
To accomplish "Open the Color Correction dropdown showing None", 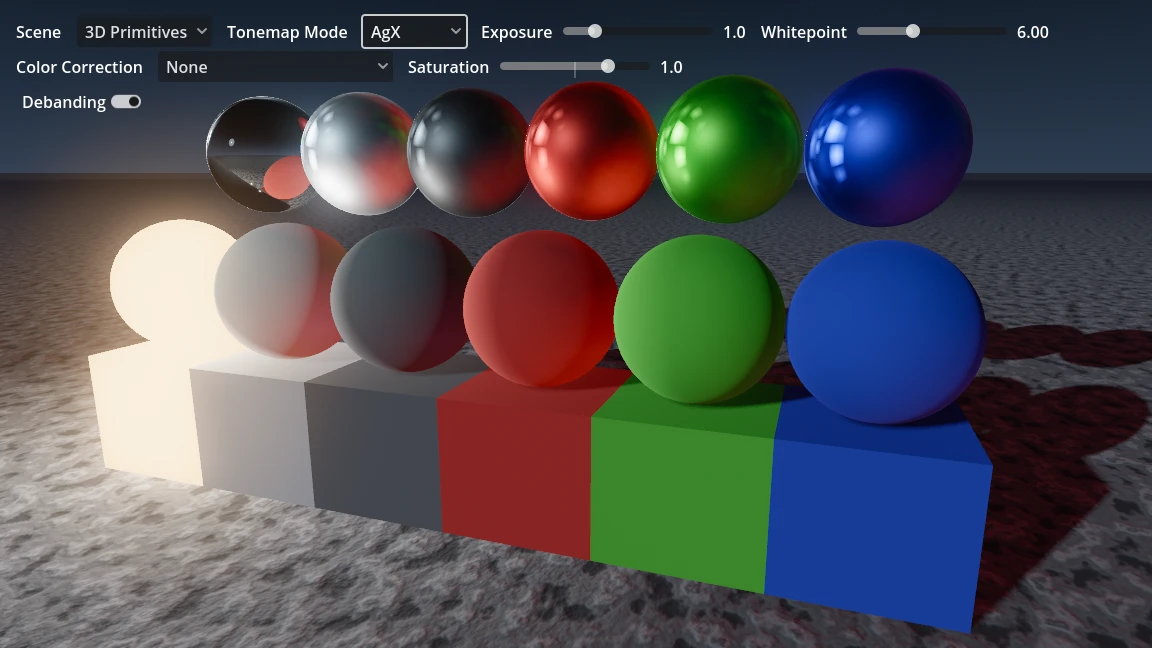I will tap(276, 67).
